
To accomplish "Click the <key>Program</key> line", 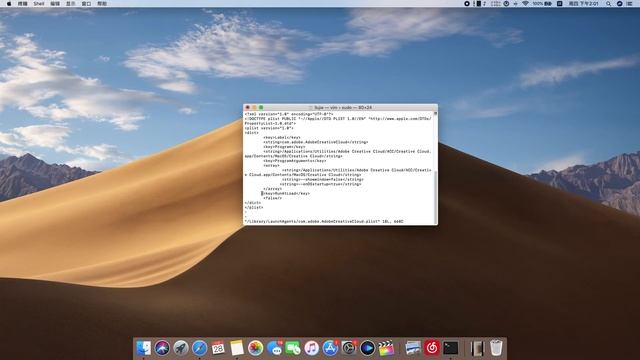I will tap(284, 147).
